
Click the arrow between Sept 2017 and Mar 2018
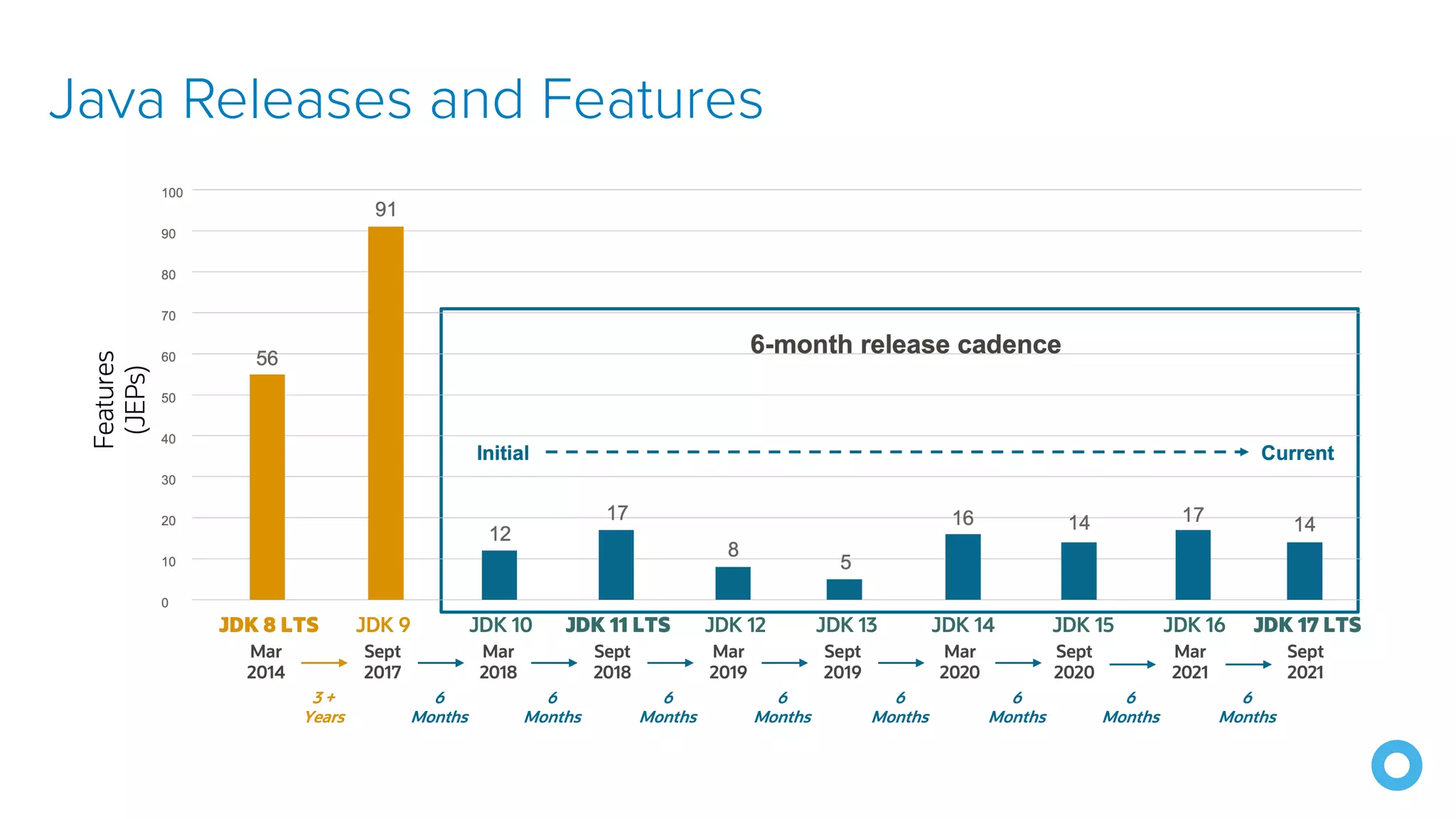click(441, 663)
